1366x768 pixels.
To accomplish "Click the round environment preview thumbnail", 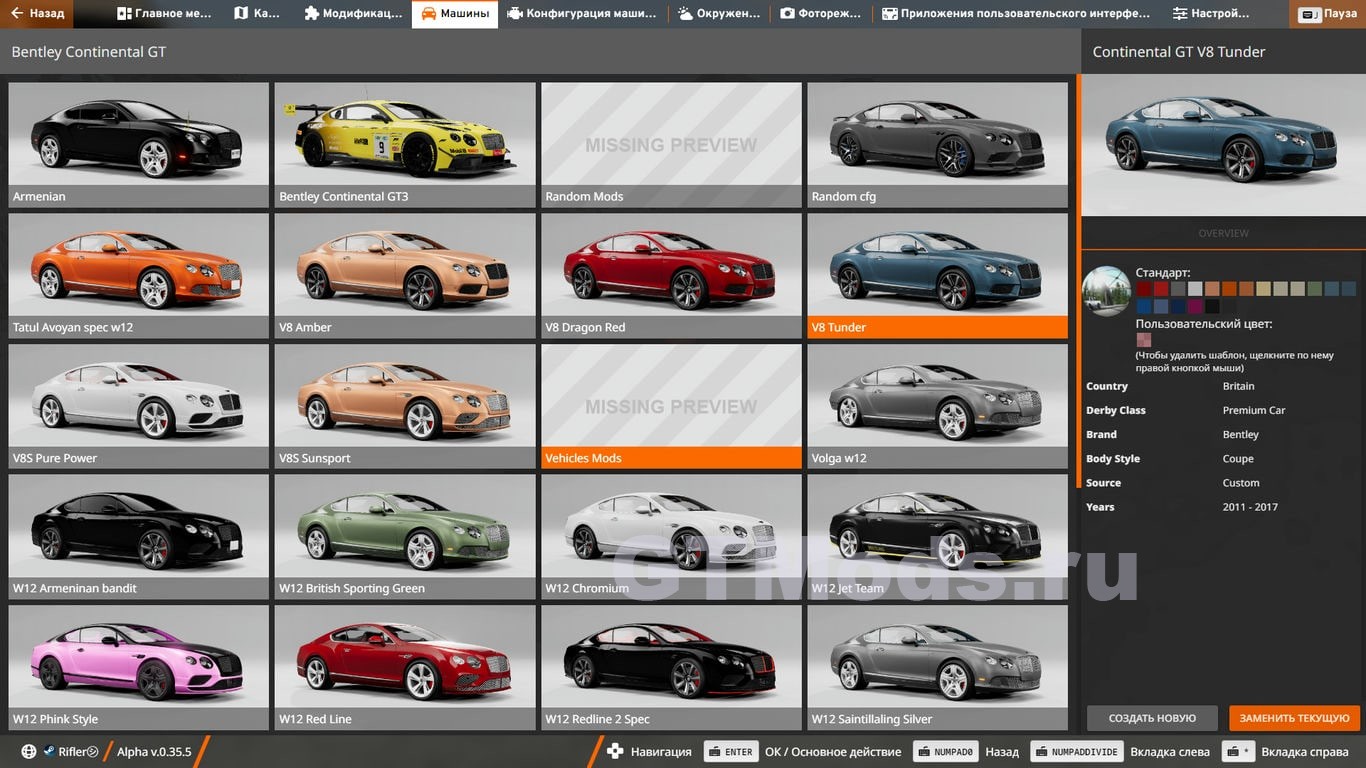I will (x=1106, y=291).
